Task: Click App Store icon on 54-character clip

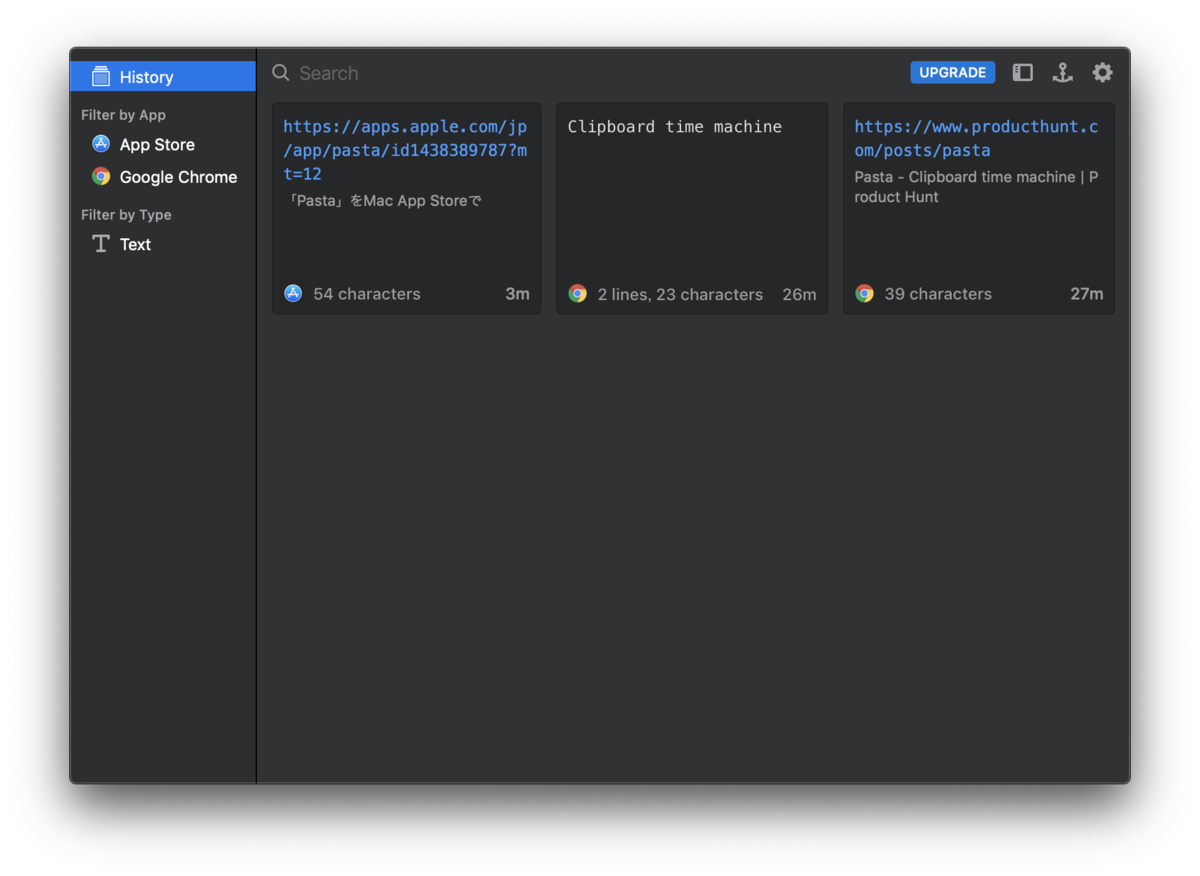Action: pos(293,293)
